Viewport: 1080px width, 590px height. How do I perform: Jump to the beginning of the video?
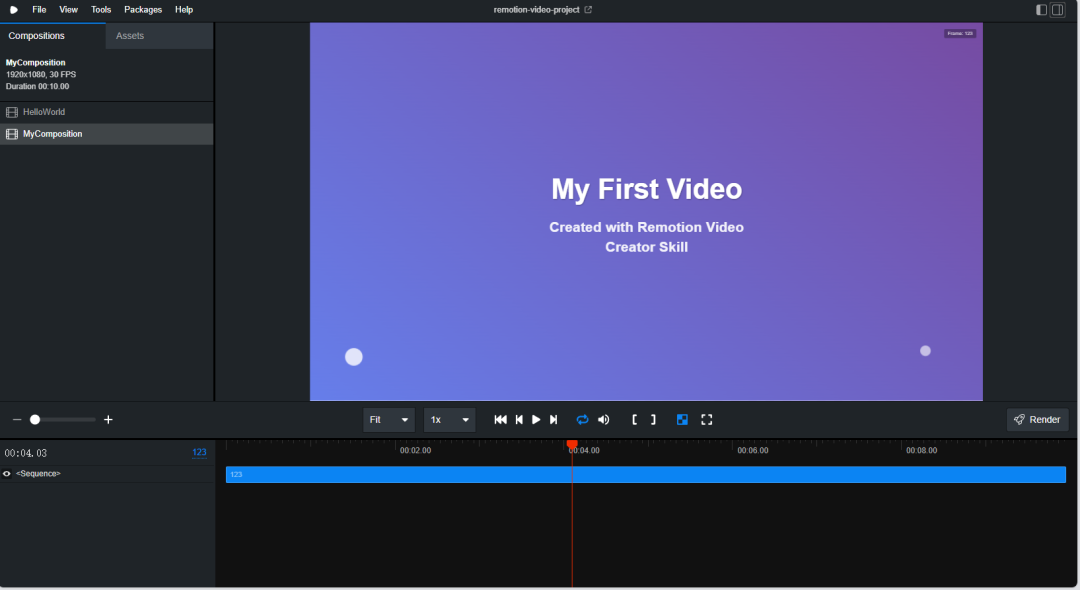[x=501, y=420]
